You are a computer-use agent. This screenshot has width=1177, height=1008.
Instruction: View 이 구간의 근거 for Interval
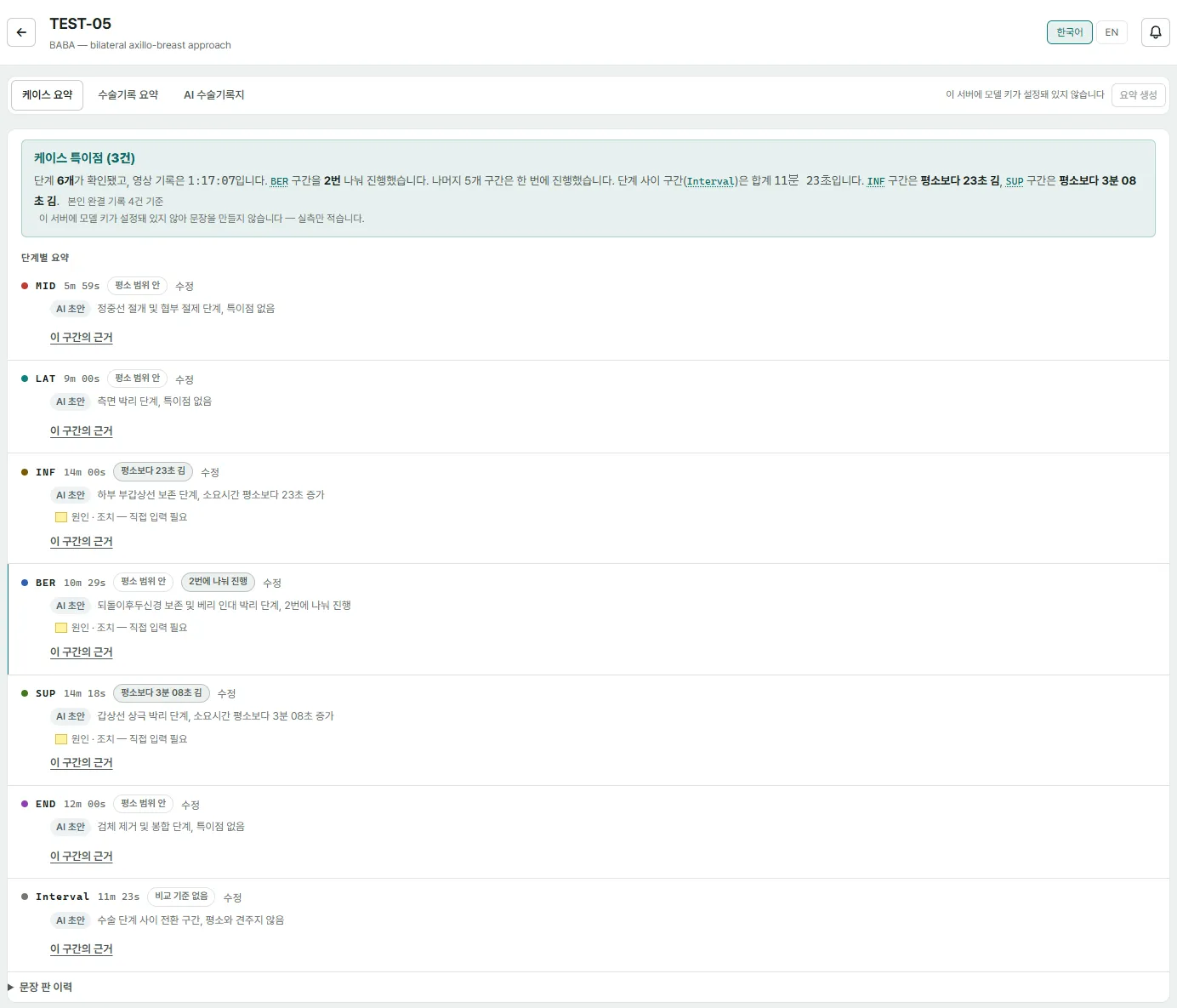[x=82, y=949]
